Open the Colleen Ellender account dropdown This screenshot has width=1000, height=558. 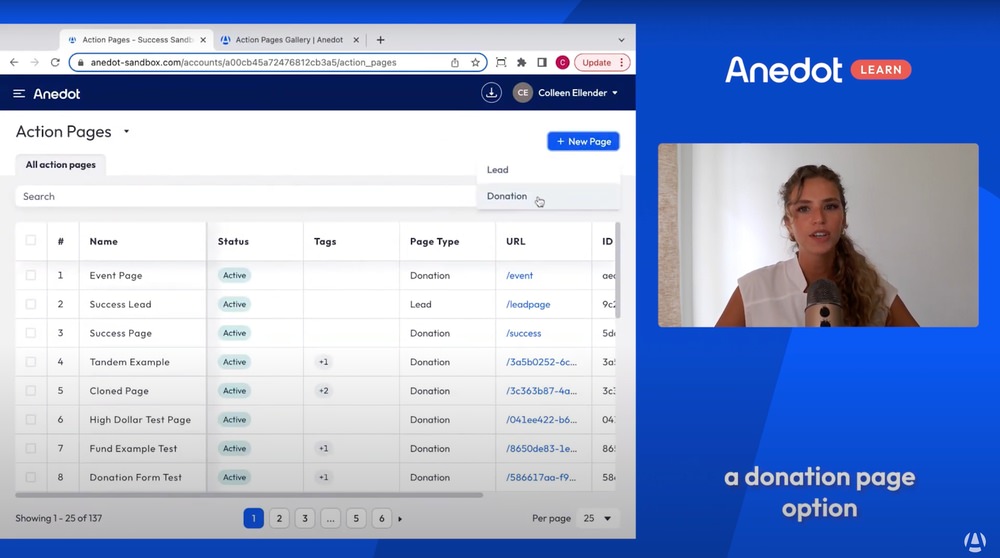coord(578,92)
